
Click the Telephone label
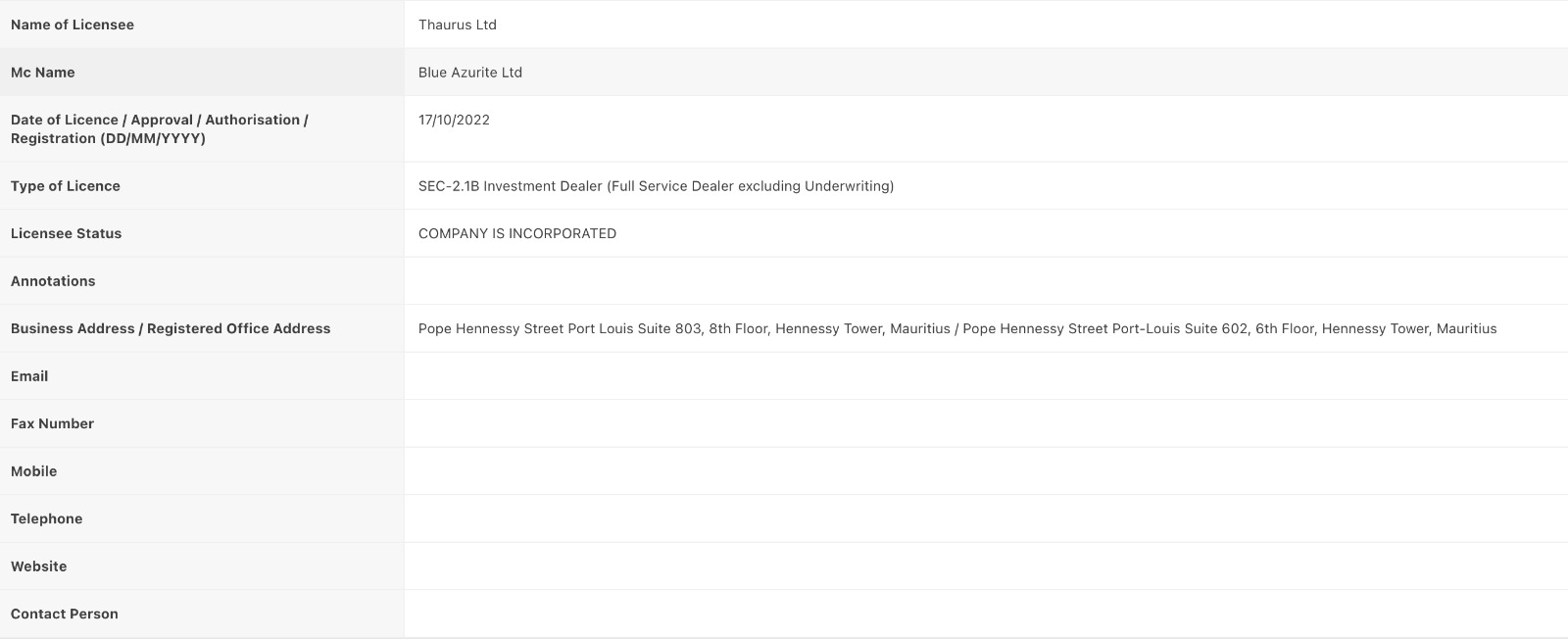click(x=47, y=518)
